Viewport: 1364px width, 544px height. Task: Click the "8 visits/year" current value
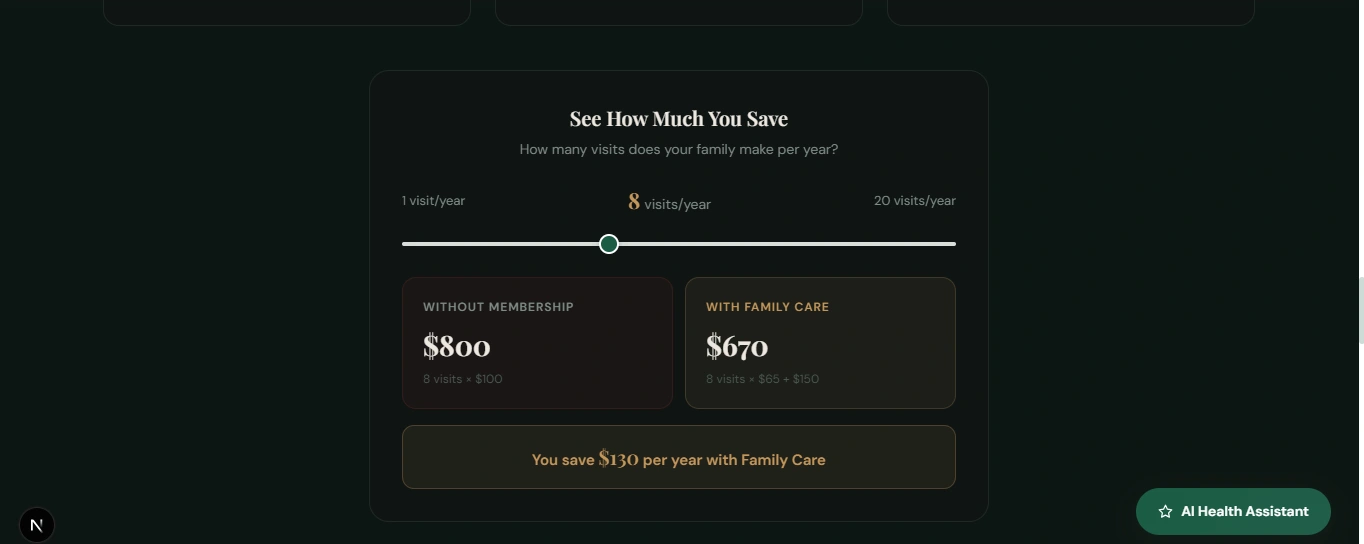point(669,203)
